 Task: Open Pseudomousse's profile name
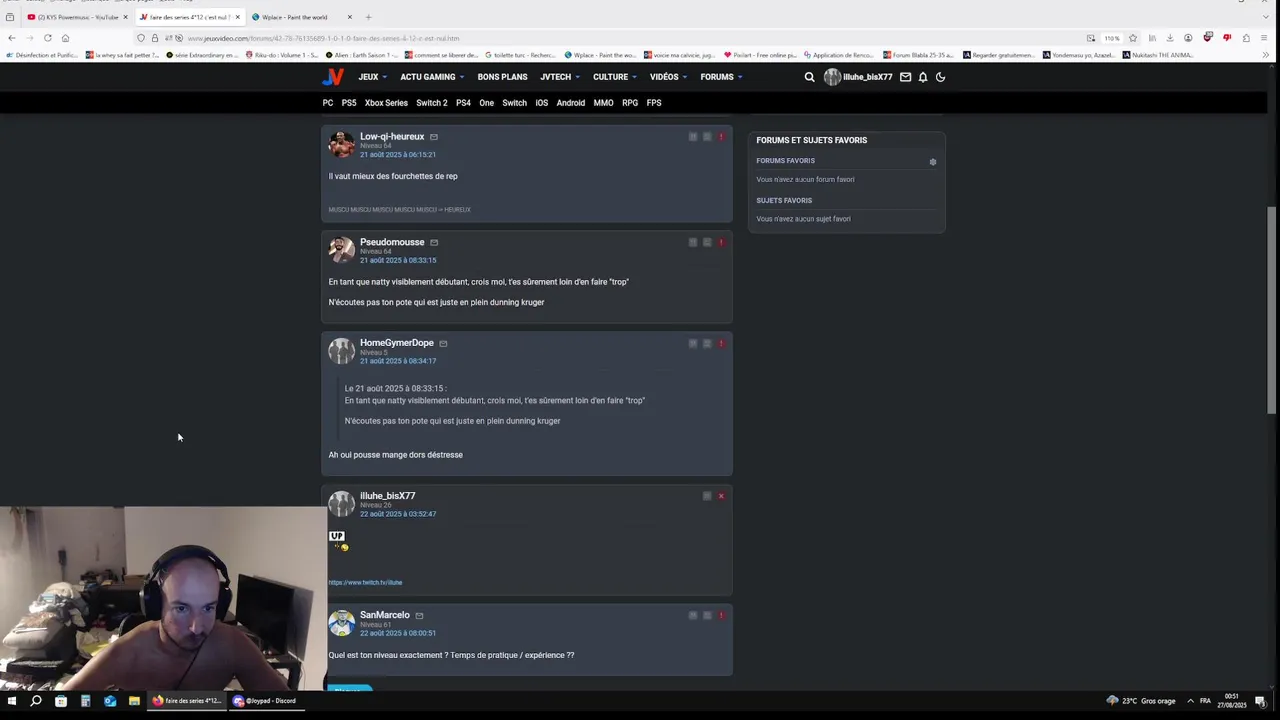[x=392, y=242]
